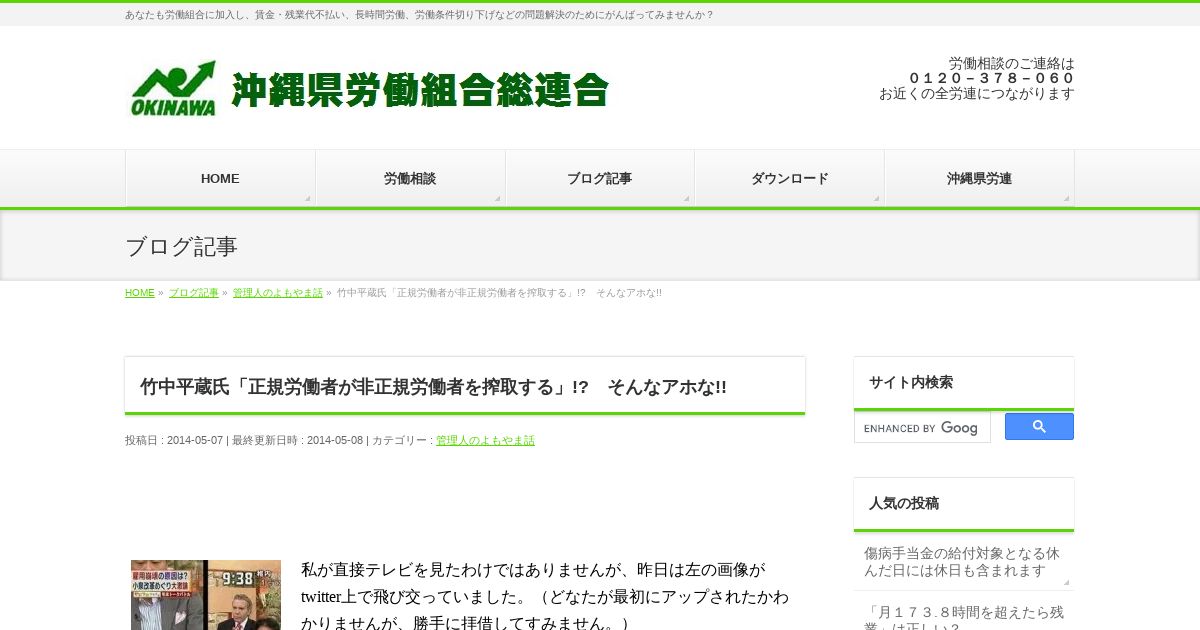Follow the HOME breadcrumb link

[x=140, y=293]
